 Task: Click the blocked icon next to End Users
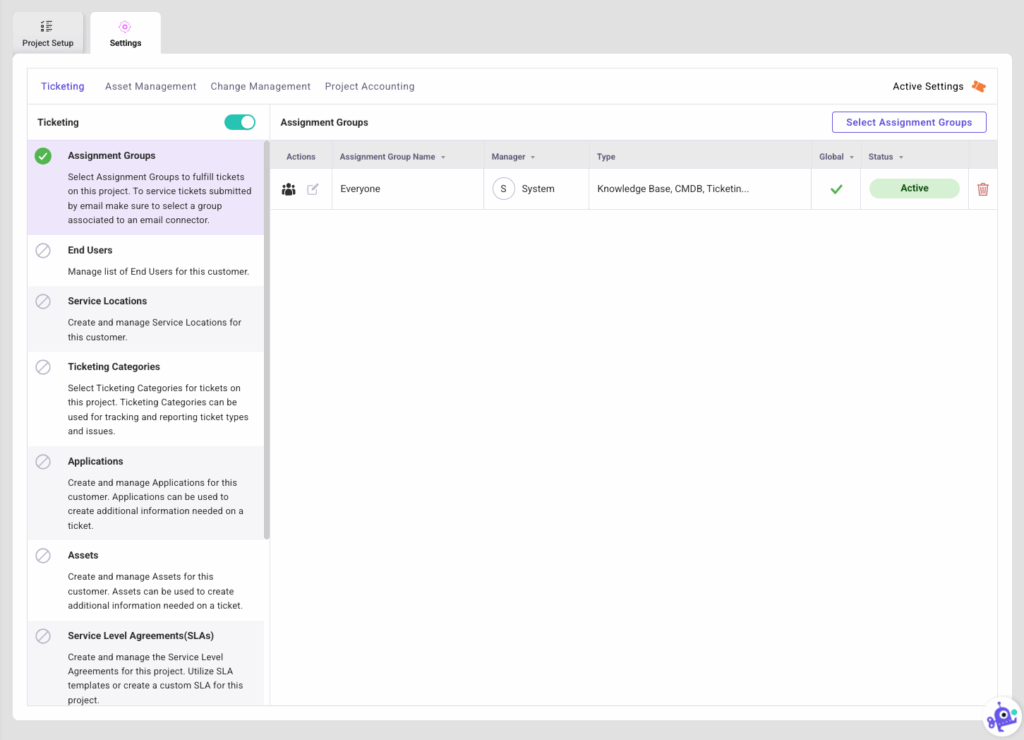41,251
